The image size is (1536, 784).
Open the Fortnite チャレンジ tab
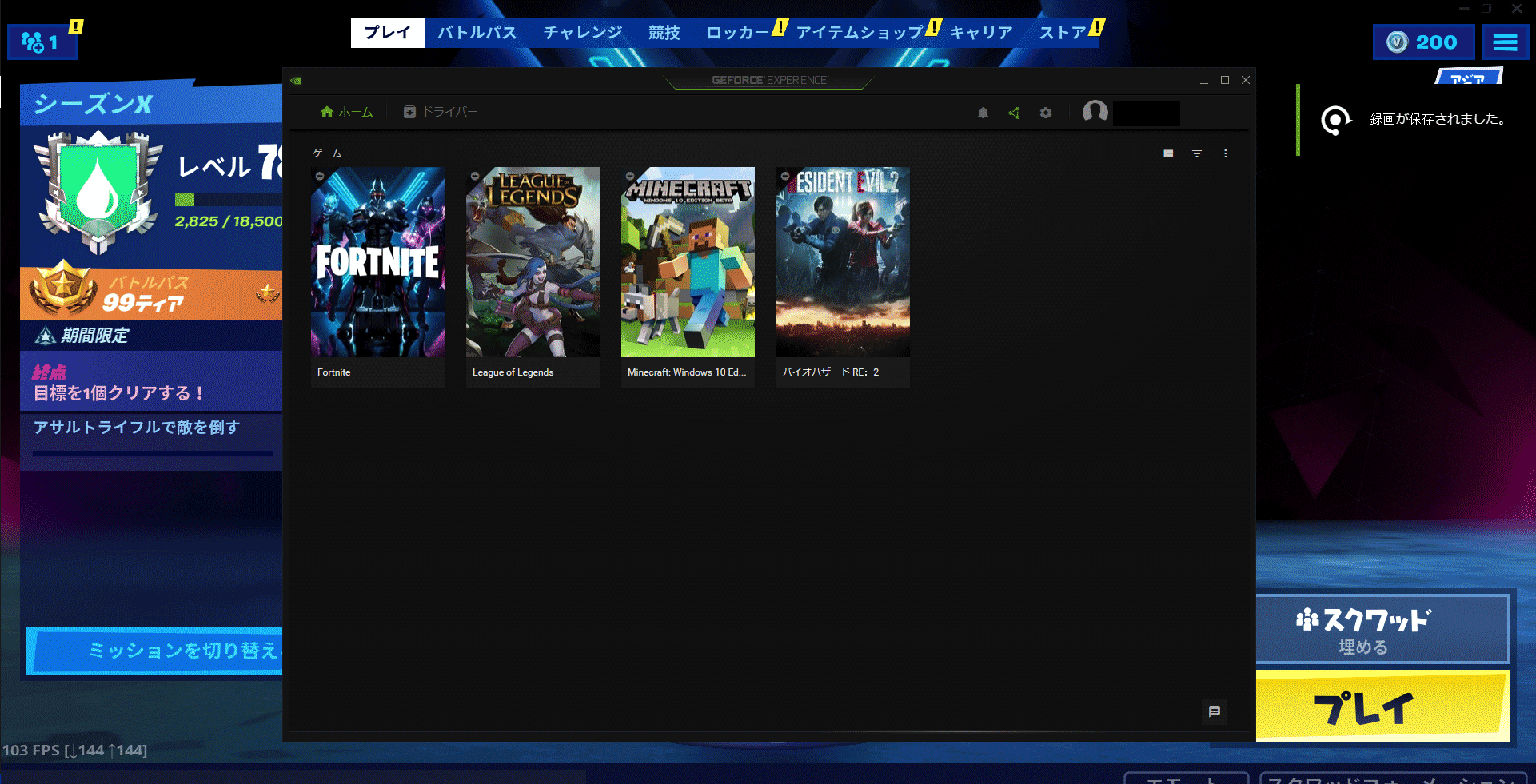(x=583, y=33)
